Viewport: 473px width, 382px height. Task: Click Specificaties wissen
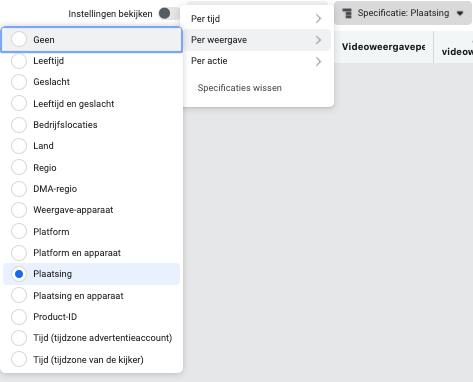click(239, 88)
